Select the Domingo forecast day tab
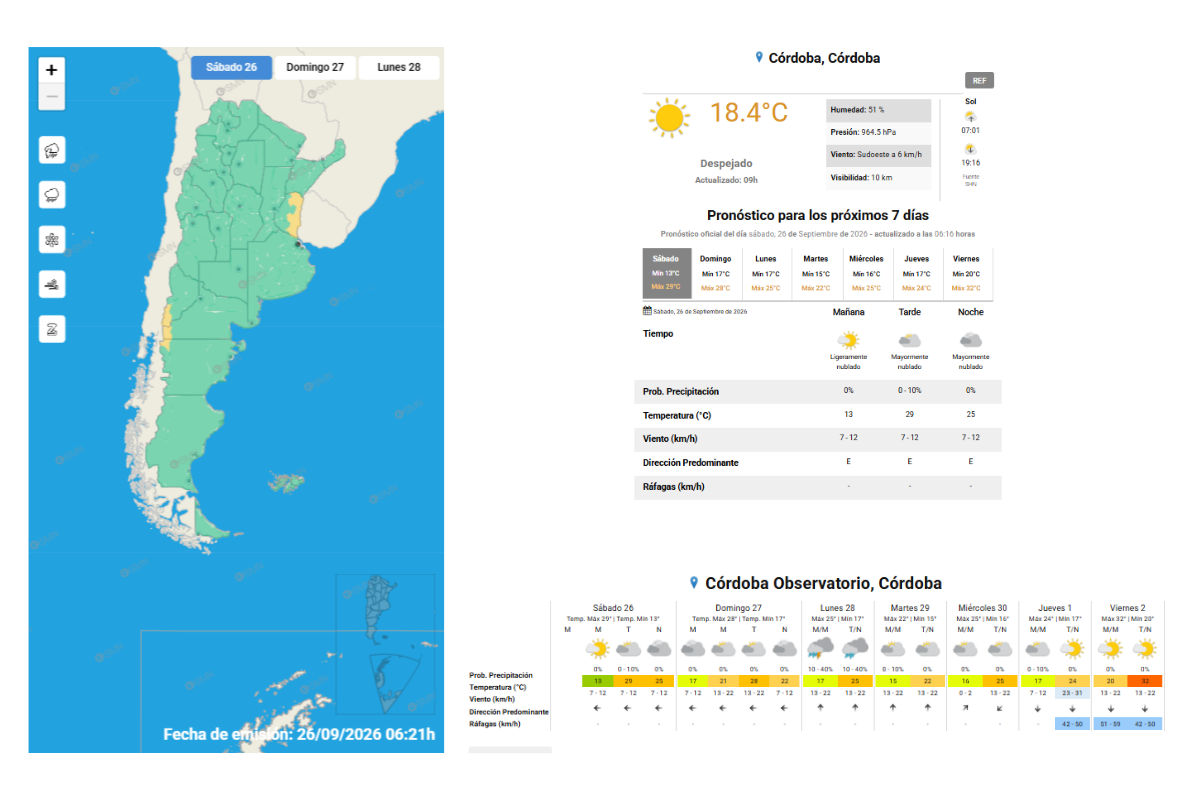The height and width of the screenshot is (800, 1200). (x=716, y=273)
